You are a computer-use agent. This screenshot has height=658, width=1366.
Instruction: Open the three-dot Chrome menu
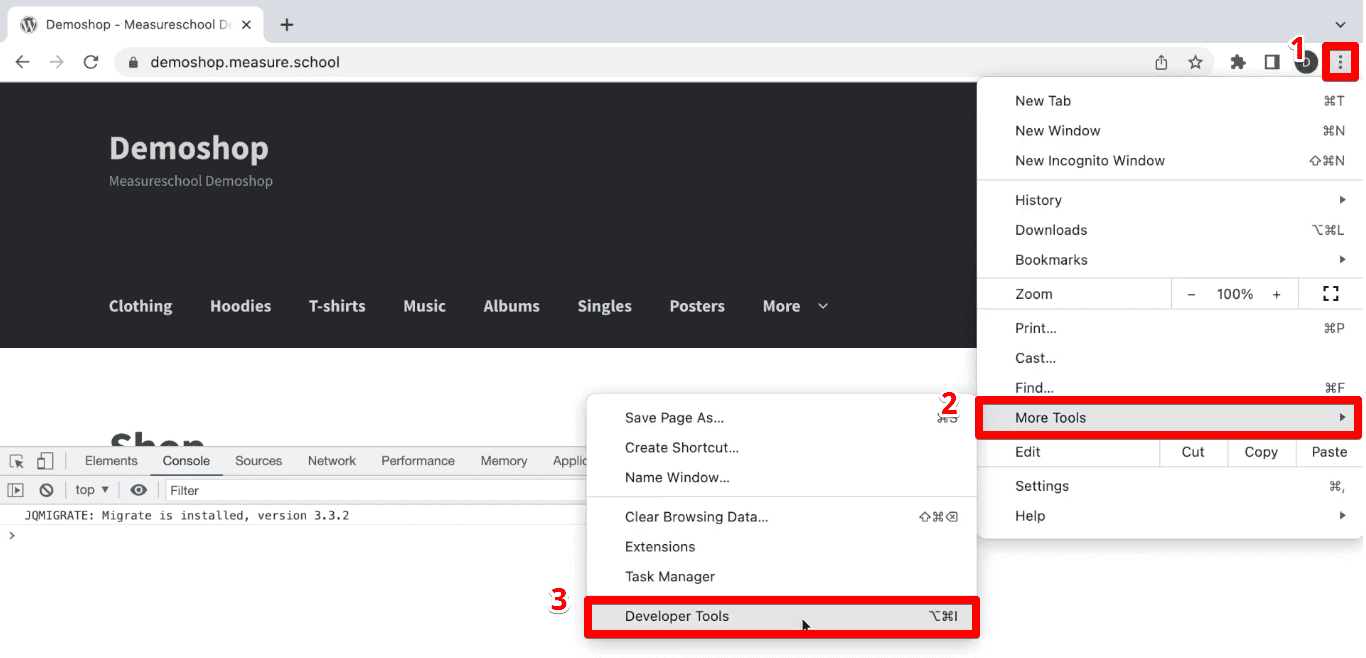[x=1340, y=61]
